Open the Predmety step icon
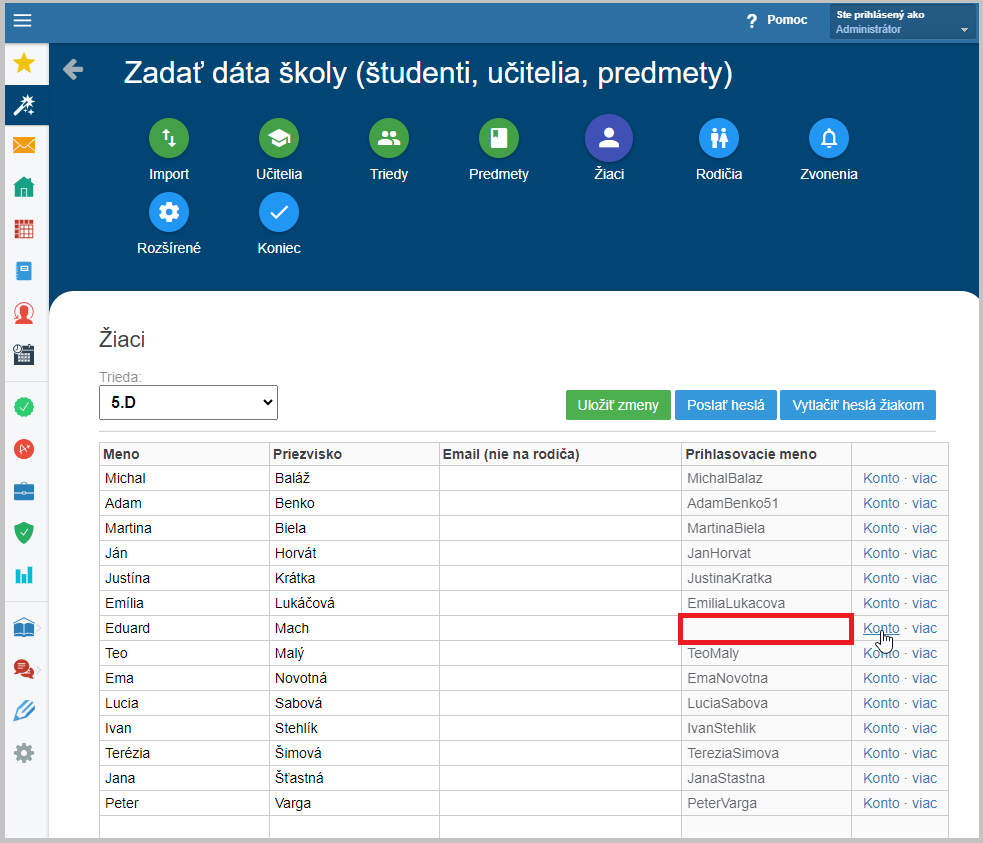The height and width of the screenshot is (843, 983). coord(499,138)
